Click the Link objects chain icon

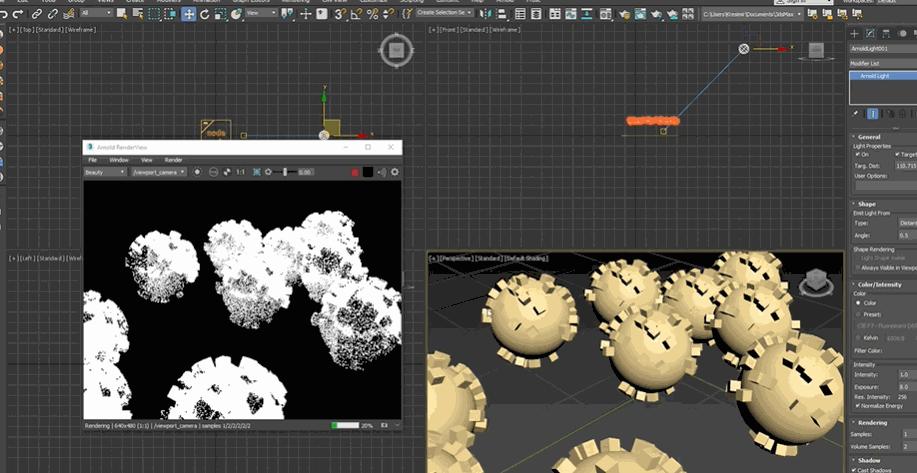point(37,14)
